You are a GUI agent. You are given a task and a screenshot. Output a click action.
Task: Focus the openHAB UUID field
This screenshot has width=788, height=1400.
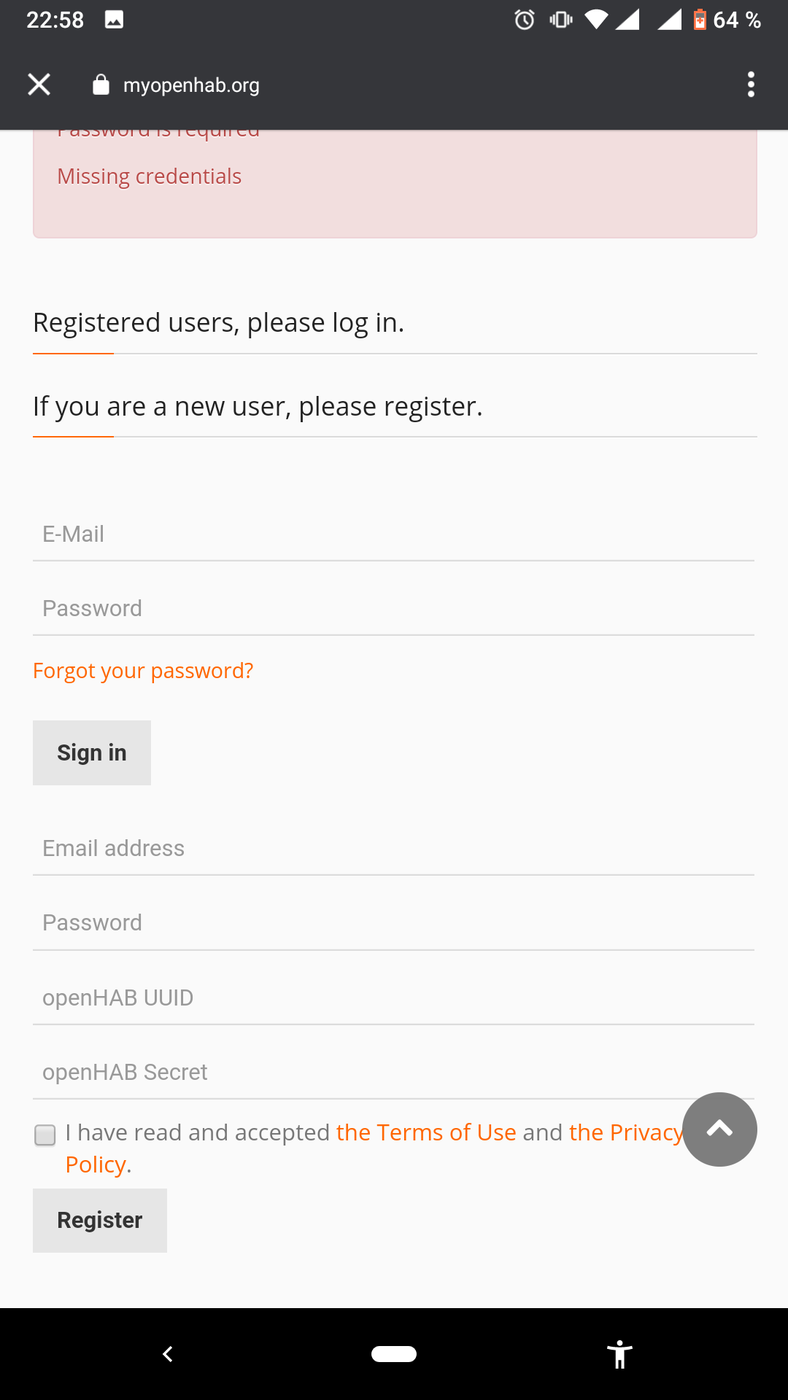click(393, 998)
